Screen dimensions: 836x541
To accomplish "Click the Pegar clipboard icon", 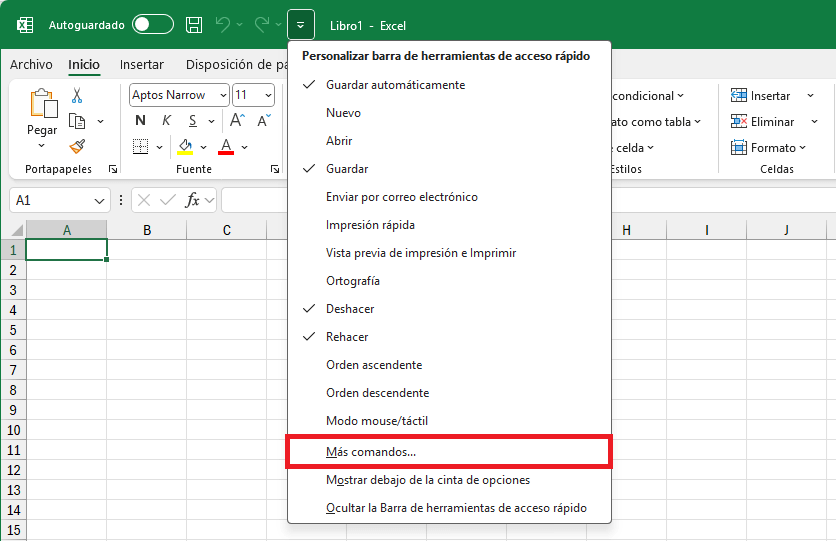I will [x=43, y=103].
